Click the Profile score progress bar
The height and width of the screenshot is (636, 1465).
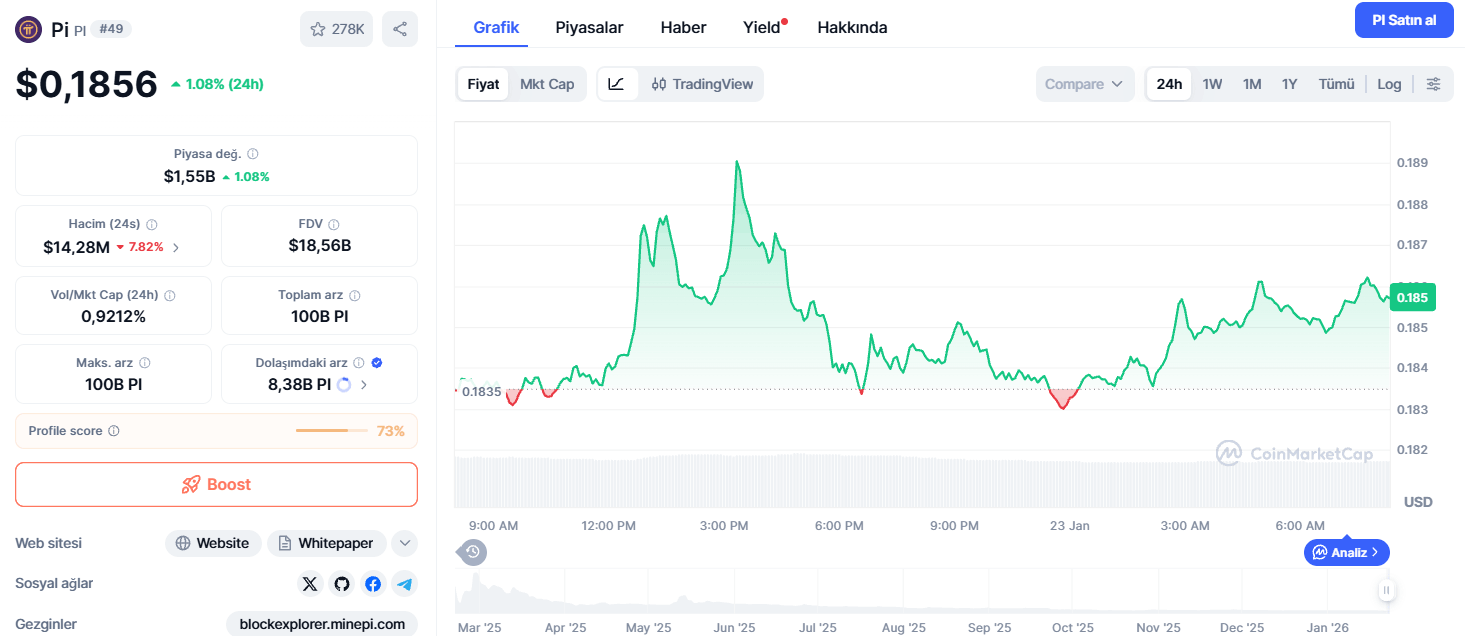332,431
